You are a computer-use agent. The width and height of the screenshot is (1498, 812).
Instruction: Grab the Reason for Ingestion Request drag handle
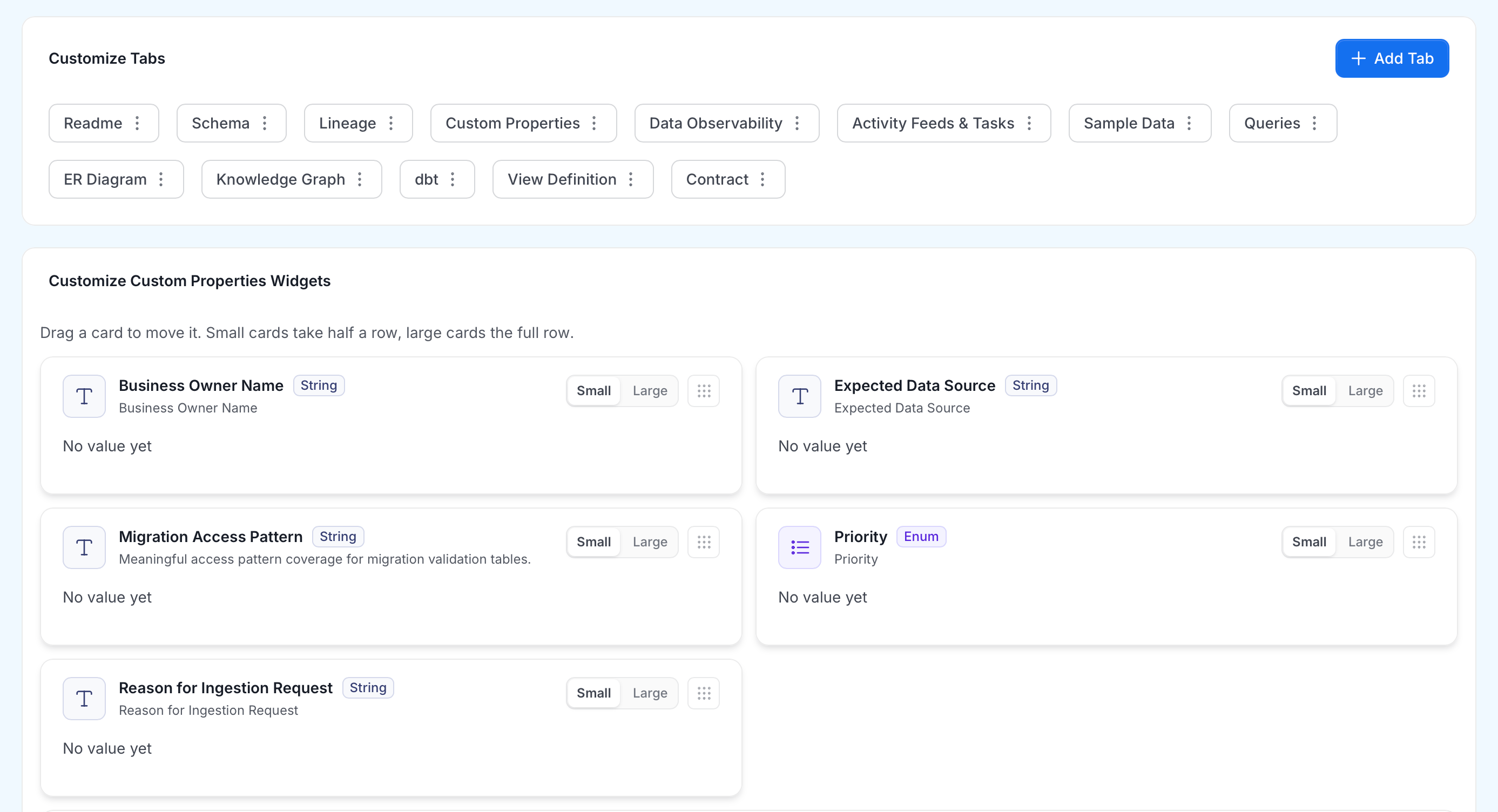click(x=704, y=693)
